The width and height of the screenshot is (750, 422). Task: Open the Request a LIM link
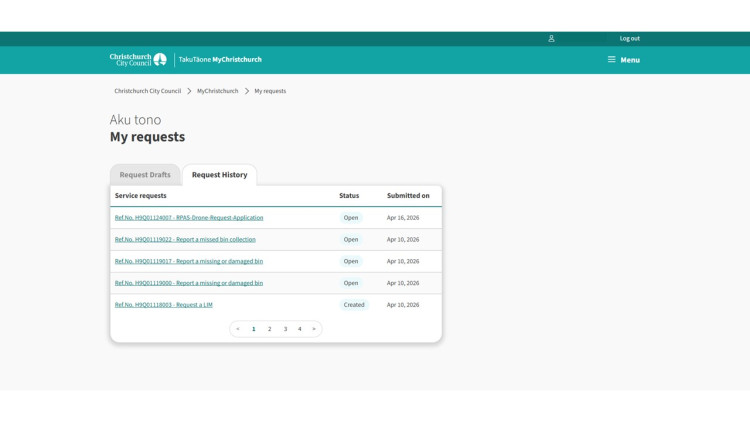[164, 305]
